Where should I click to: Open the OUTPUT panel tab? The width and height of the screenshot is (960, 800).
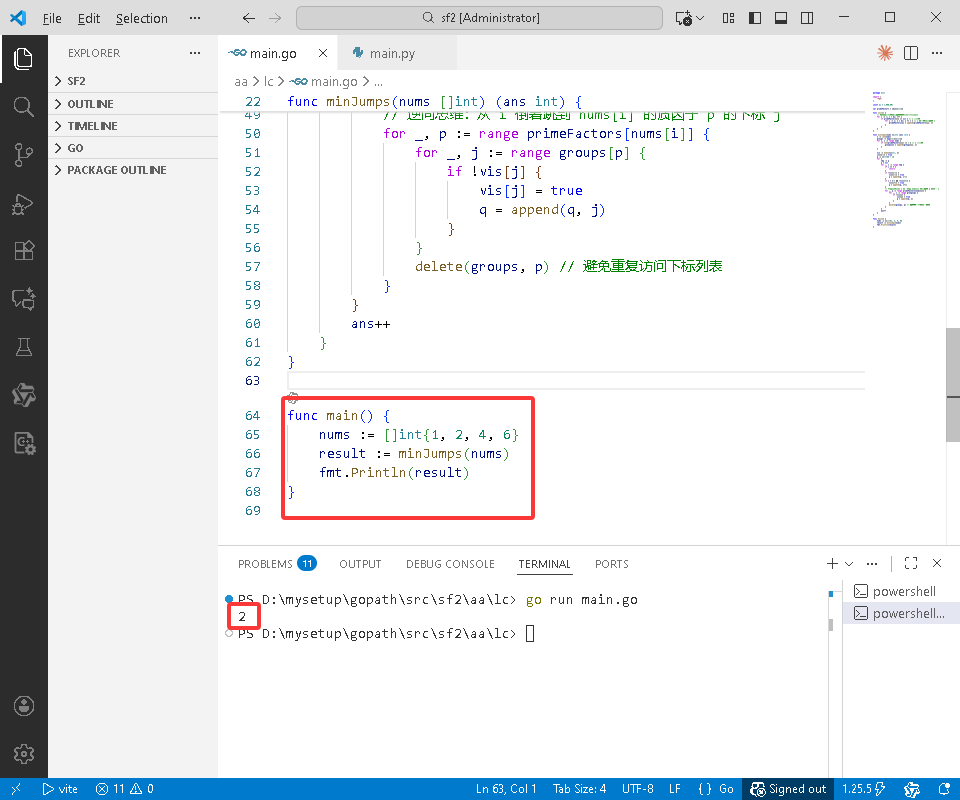(360, 564)
